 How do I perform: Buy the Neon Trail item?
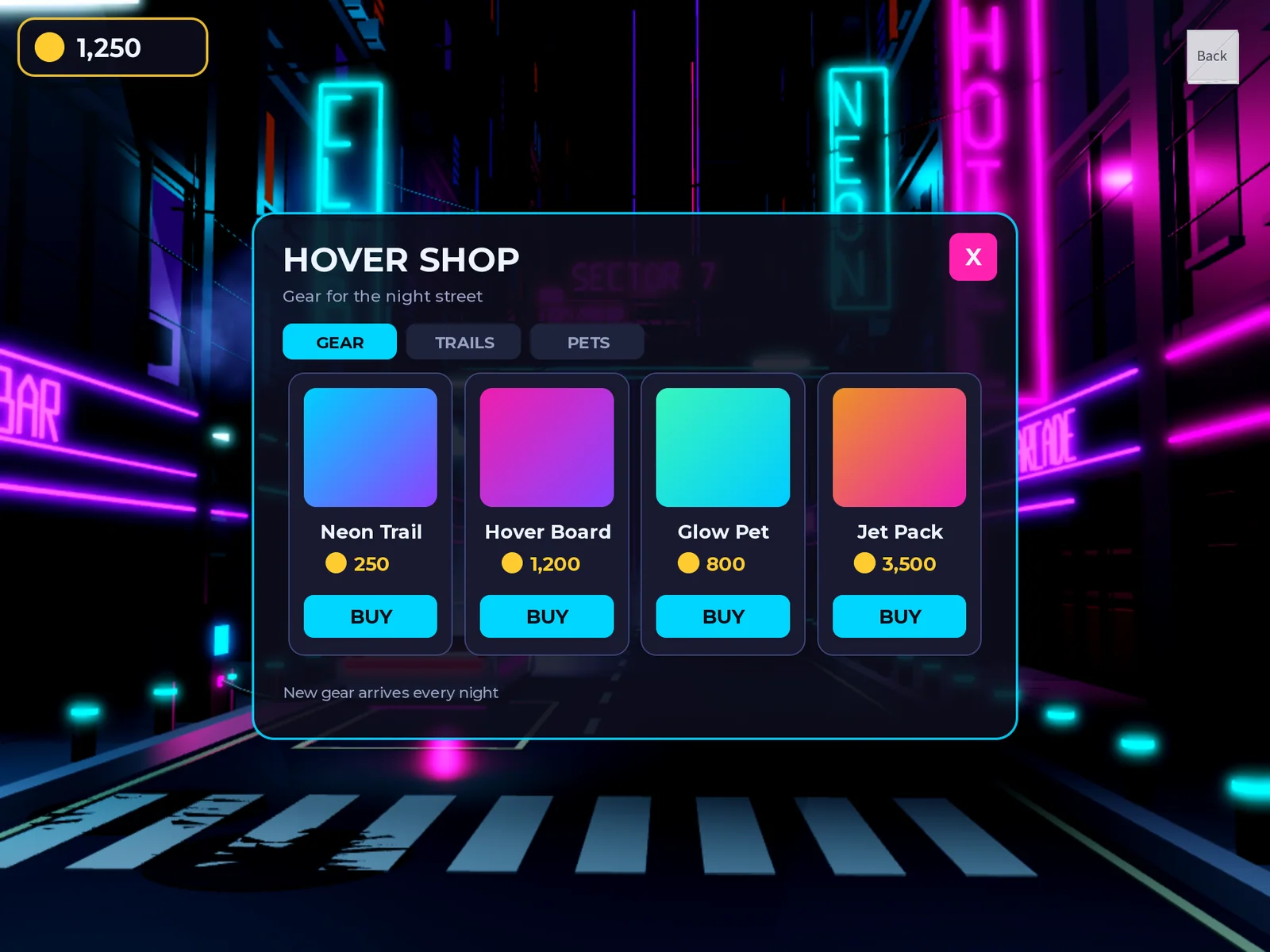371,616
